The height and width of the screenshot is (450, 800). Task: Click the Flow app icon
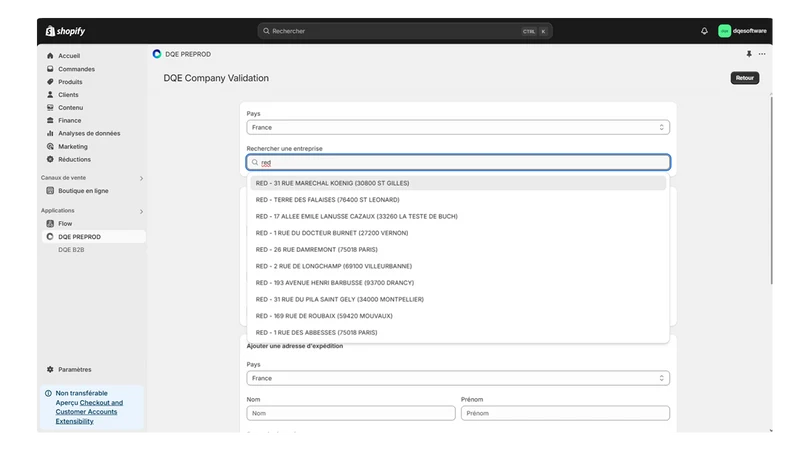coord(50,223)
